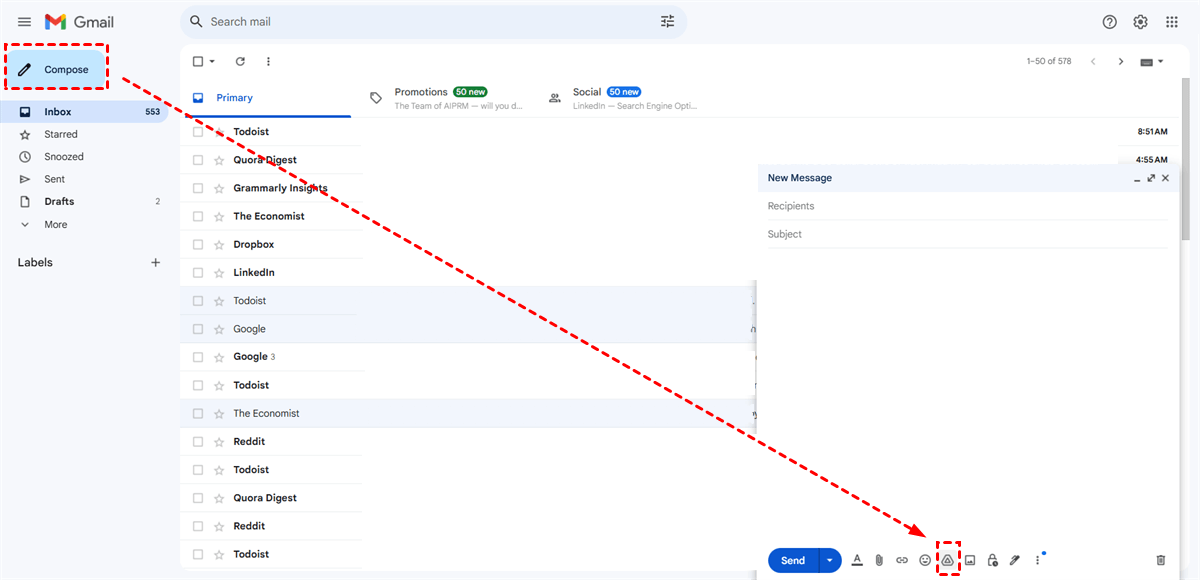Image resolution: width=1200 pixels, height=580 pixels.
Task: Open the Drafts folder
Action: pyautogui.click(x=84, y=201)
